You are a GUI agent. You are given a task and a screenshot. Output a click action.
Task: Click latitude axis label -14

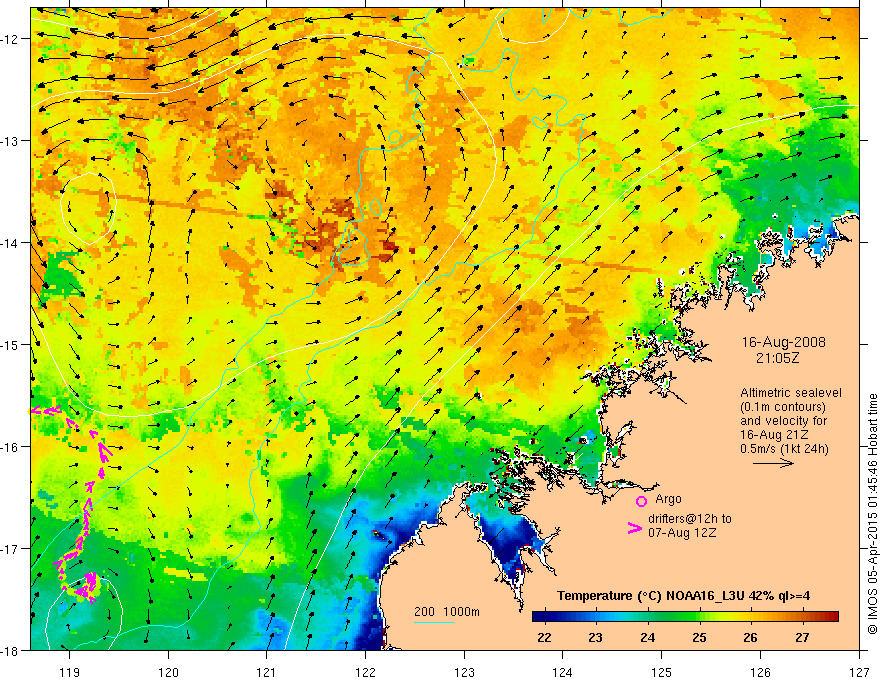pyautogui.click(x=10, y=243)
